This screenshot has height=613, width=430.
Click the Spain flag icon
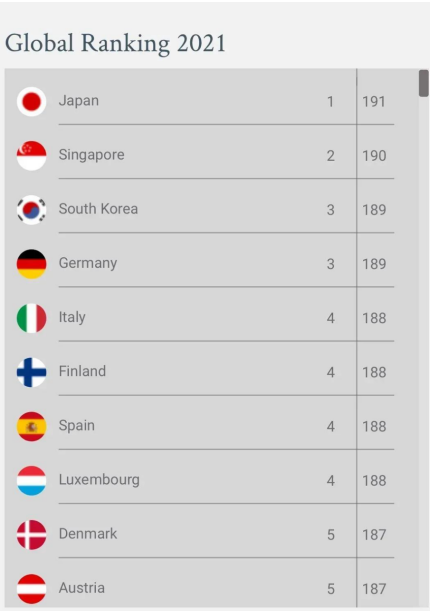(x=31, y=427)
